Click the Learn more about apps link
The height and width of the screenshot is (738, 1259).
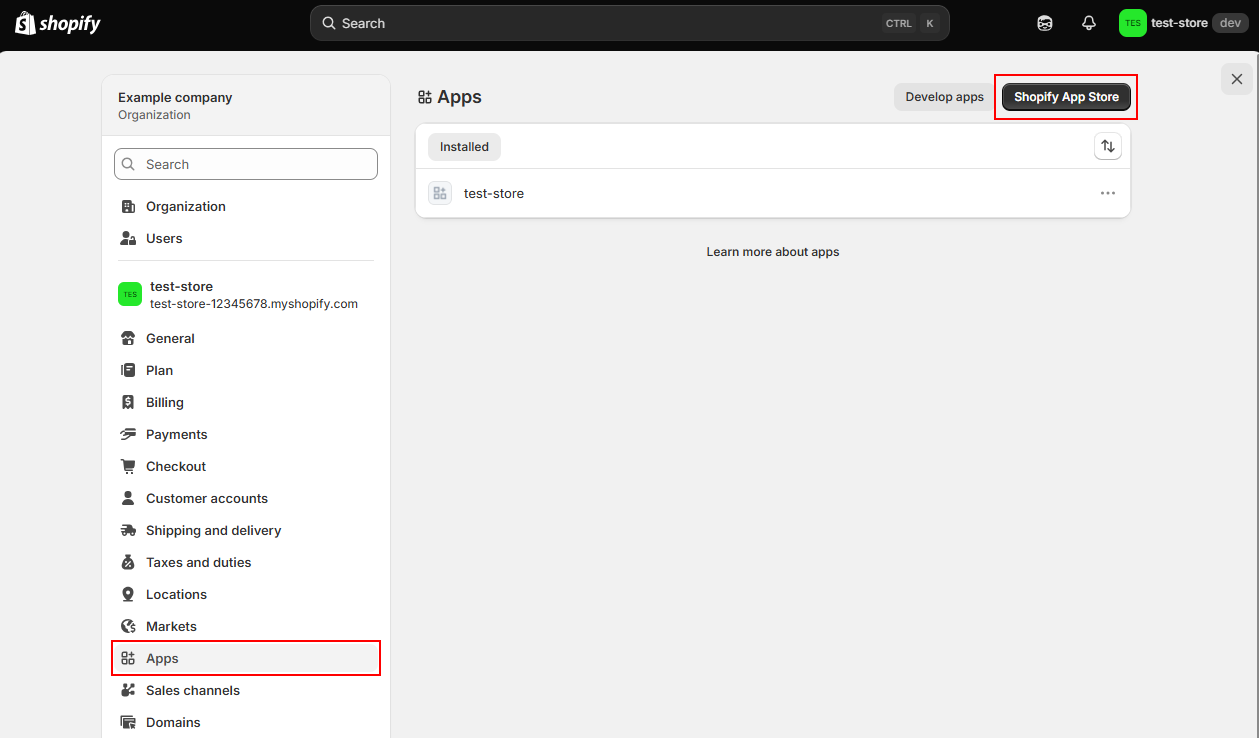pyautogui.click(x=773, y=252)
